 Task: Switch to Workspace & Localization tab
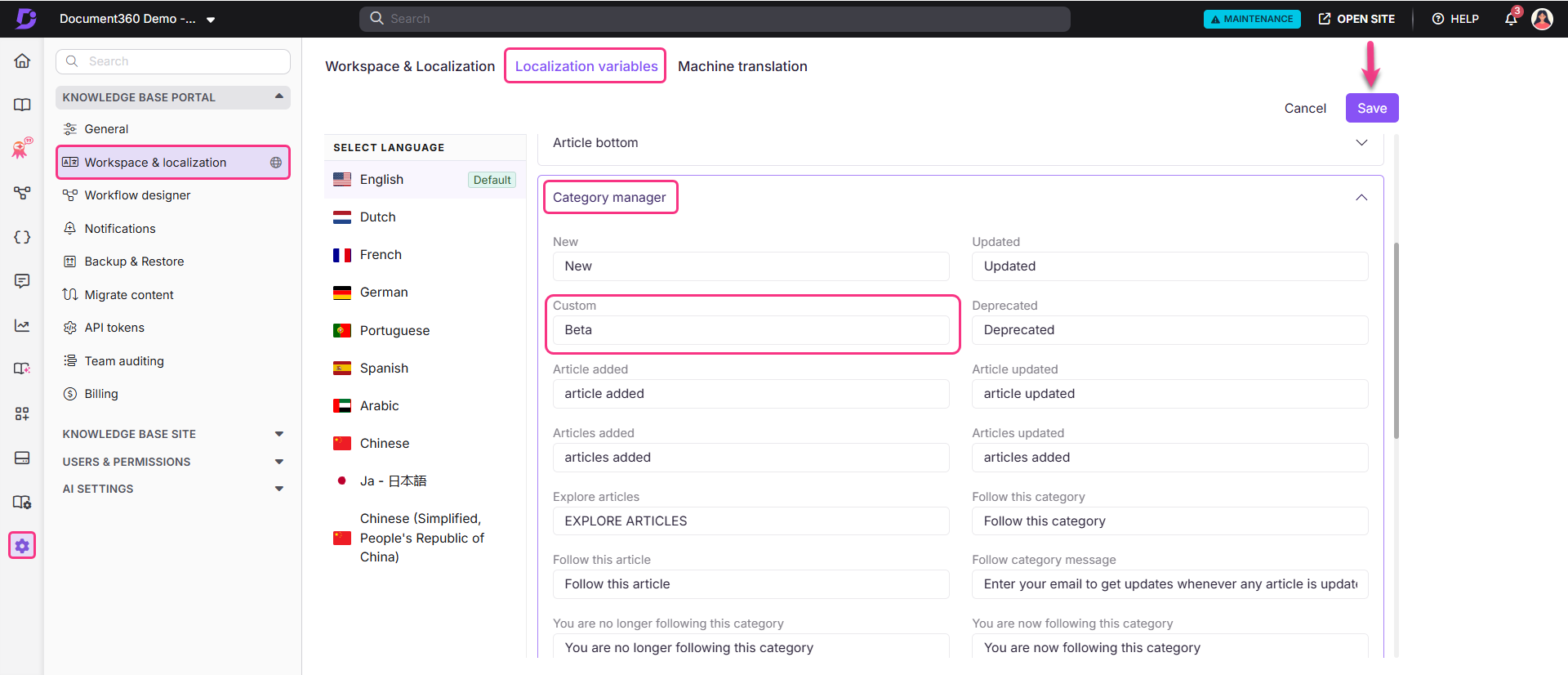click(x=410, y=66)
